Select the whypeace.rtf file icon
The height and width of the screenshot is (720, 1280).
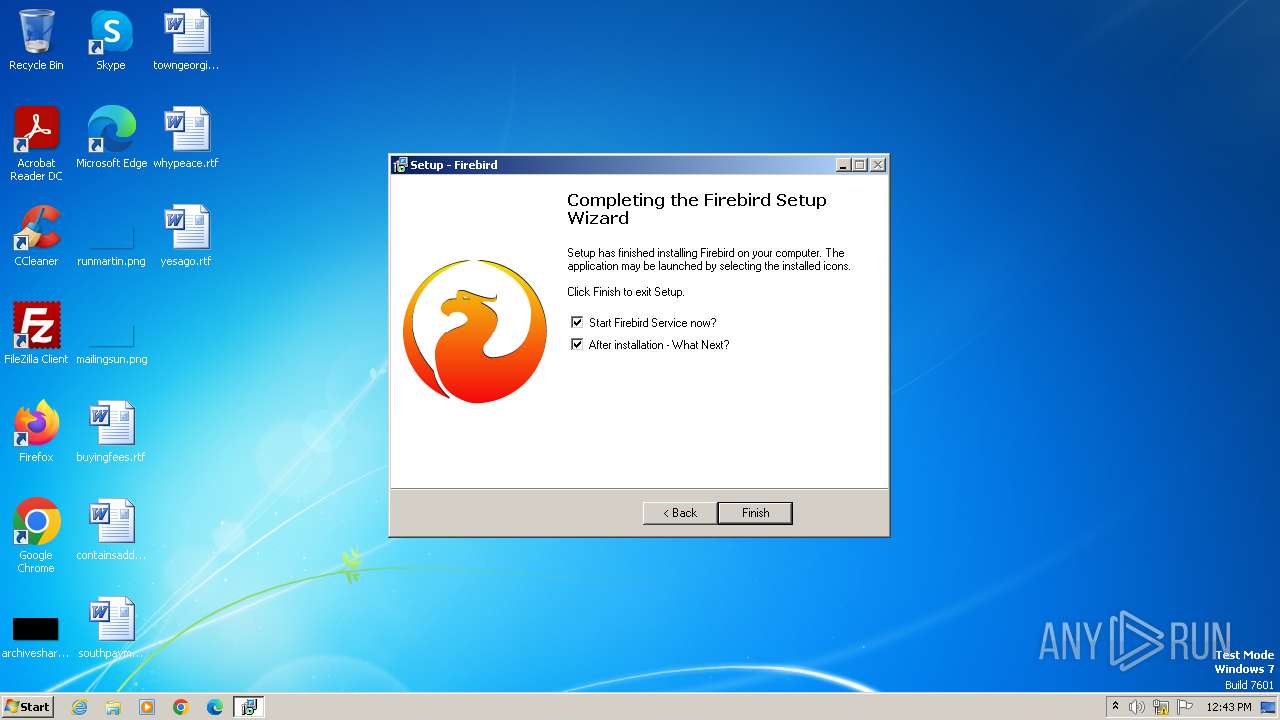186,138
